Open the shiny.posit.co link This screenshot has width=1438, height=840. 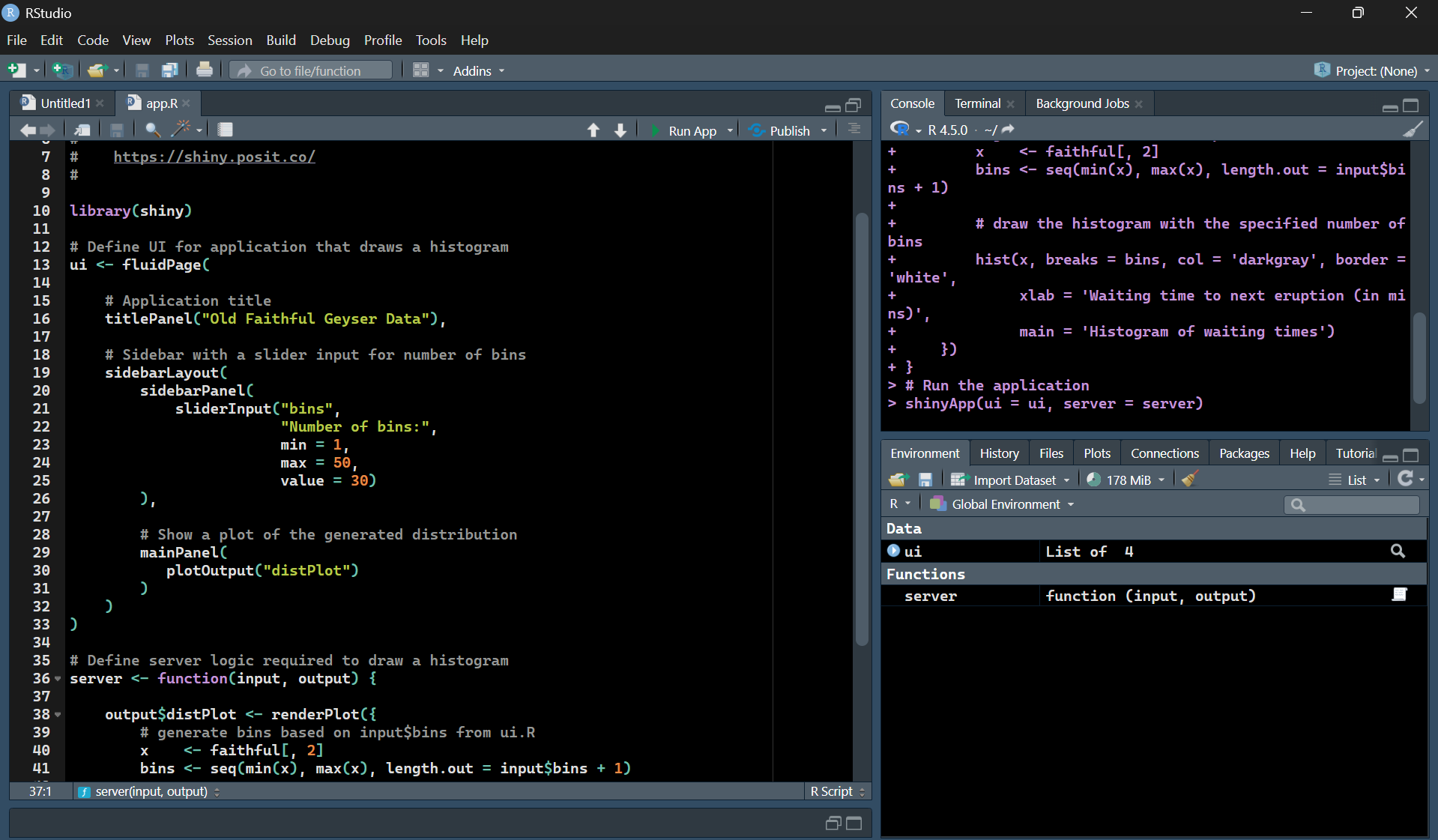[x=214, y=157]
